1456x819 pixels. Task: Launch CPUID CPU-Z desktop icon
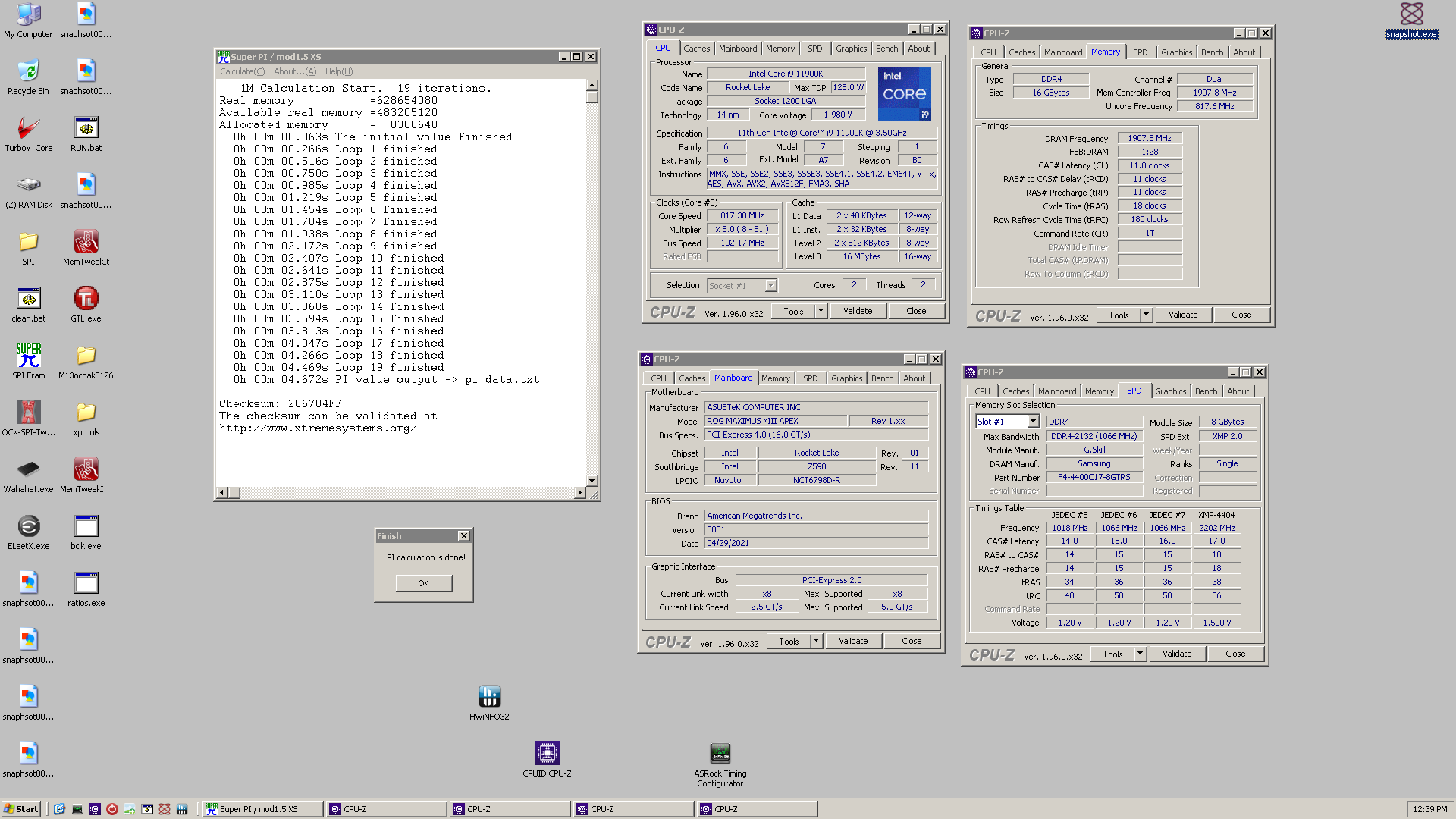click(x=547, y=760)
